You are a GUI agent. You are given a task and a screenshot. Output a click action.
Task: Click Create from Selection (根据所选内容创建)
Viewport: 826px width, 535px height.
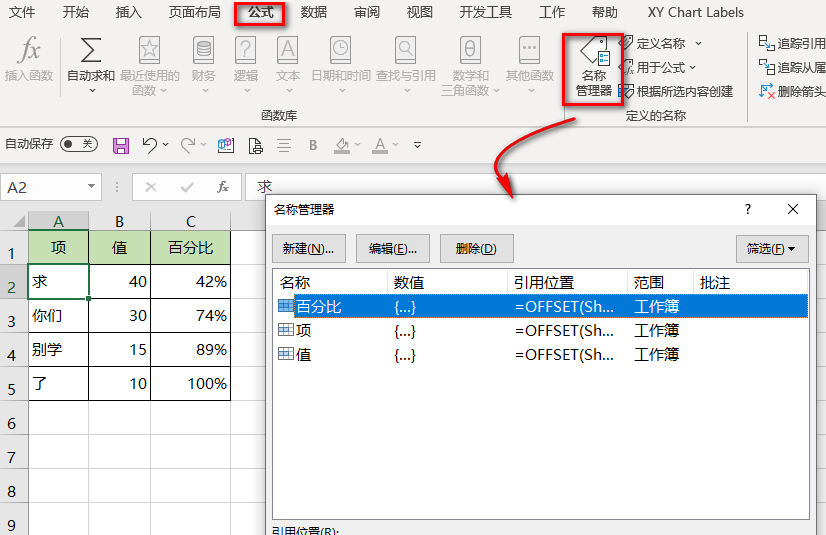[x=676, y=92]
